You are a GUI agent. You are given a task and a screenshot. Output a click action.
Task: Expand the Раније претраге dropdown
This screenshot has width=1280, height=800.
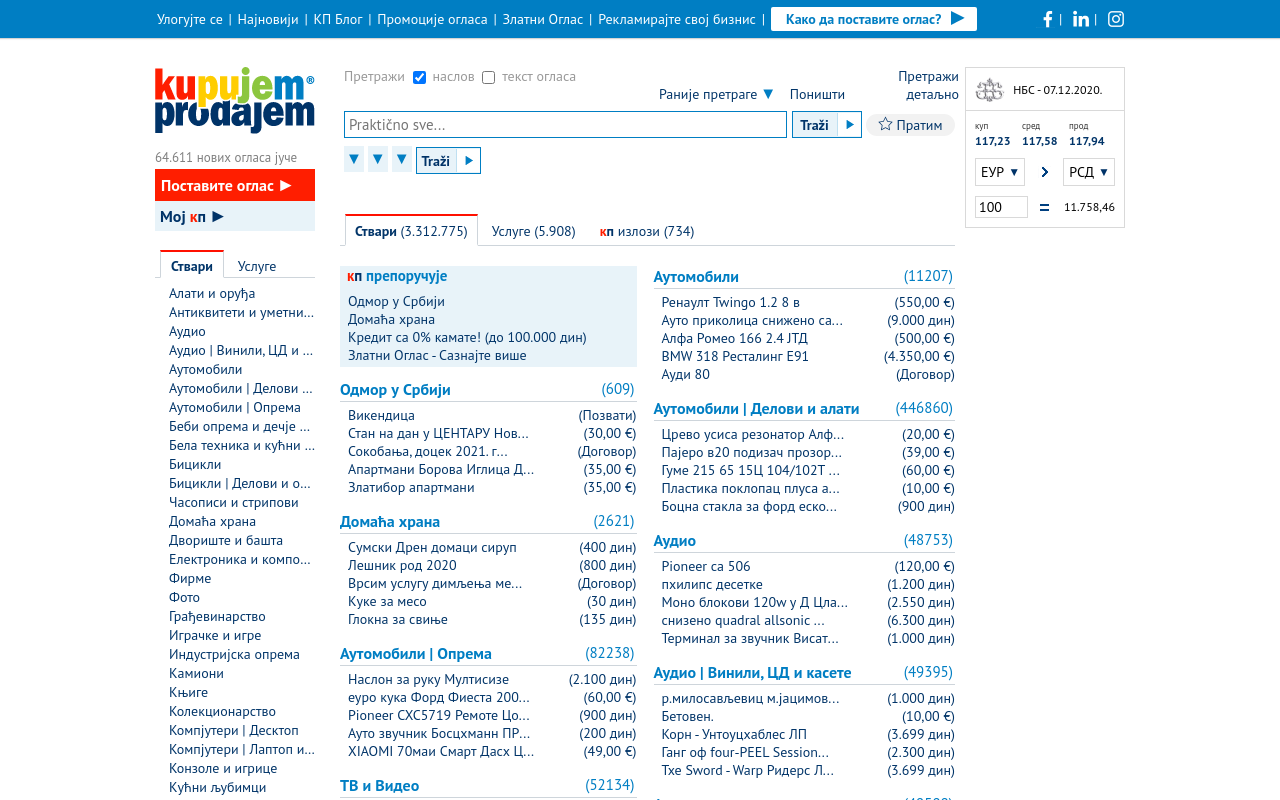(x=716, y=94)
